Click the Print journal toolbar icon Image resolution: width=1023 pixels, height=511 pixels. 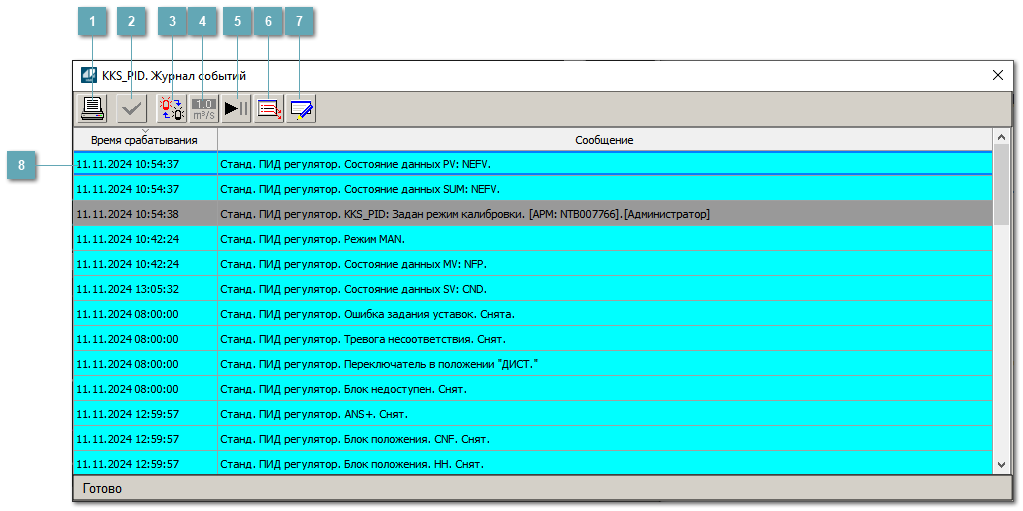click(92, 108)
